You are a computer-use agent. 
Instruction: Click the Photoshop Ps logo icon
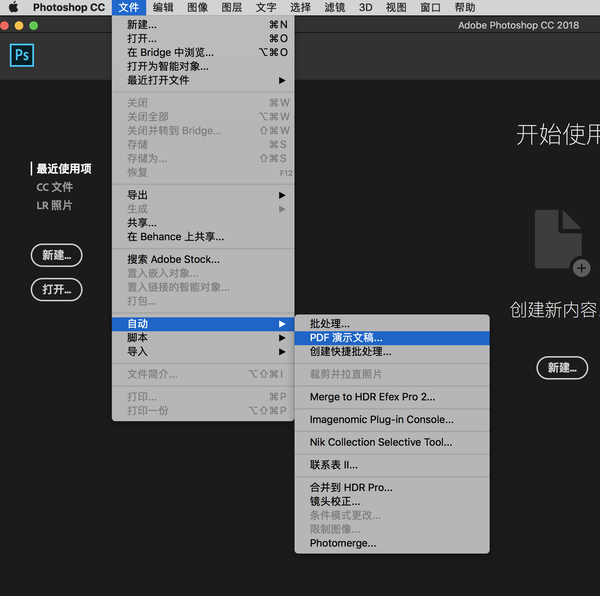22,55
